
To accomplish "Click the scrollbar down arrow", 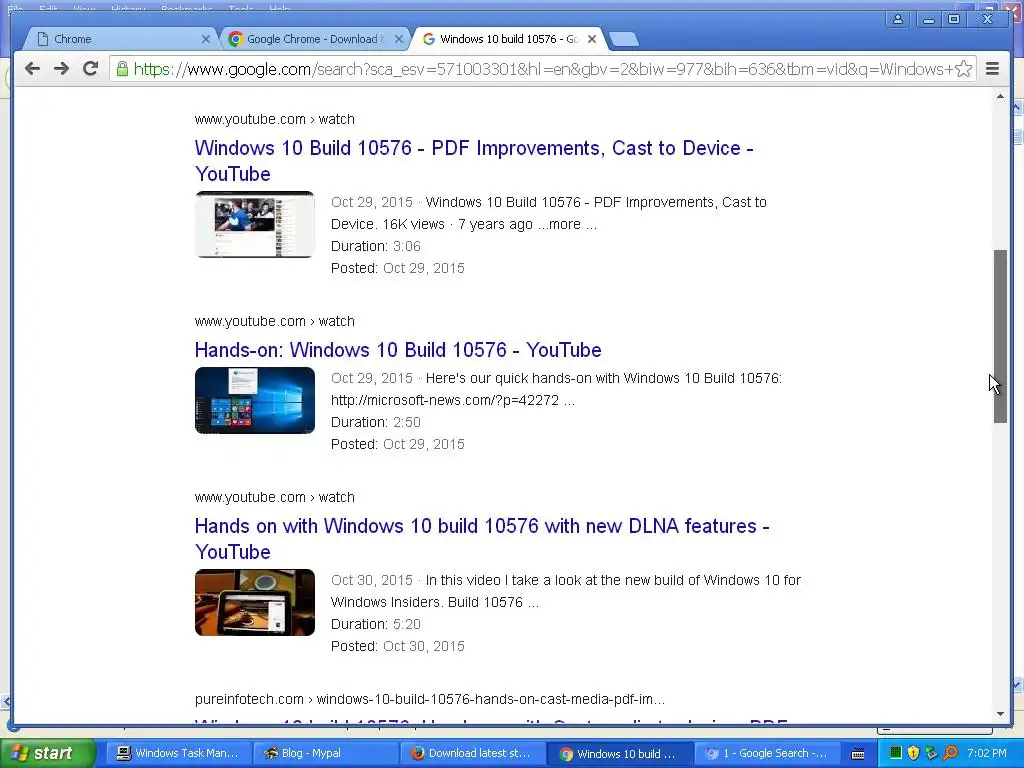I will (1000, 714).
